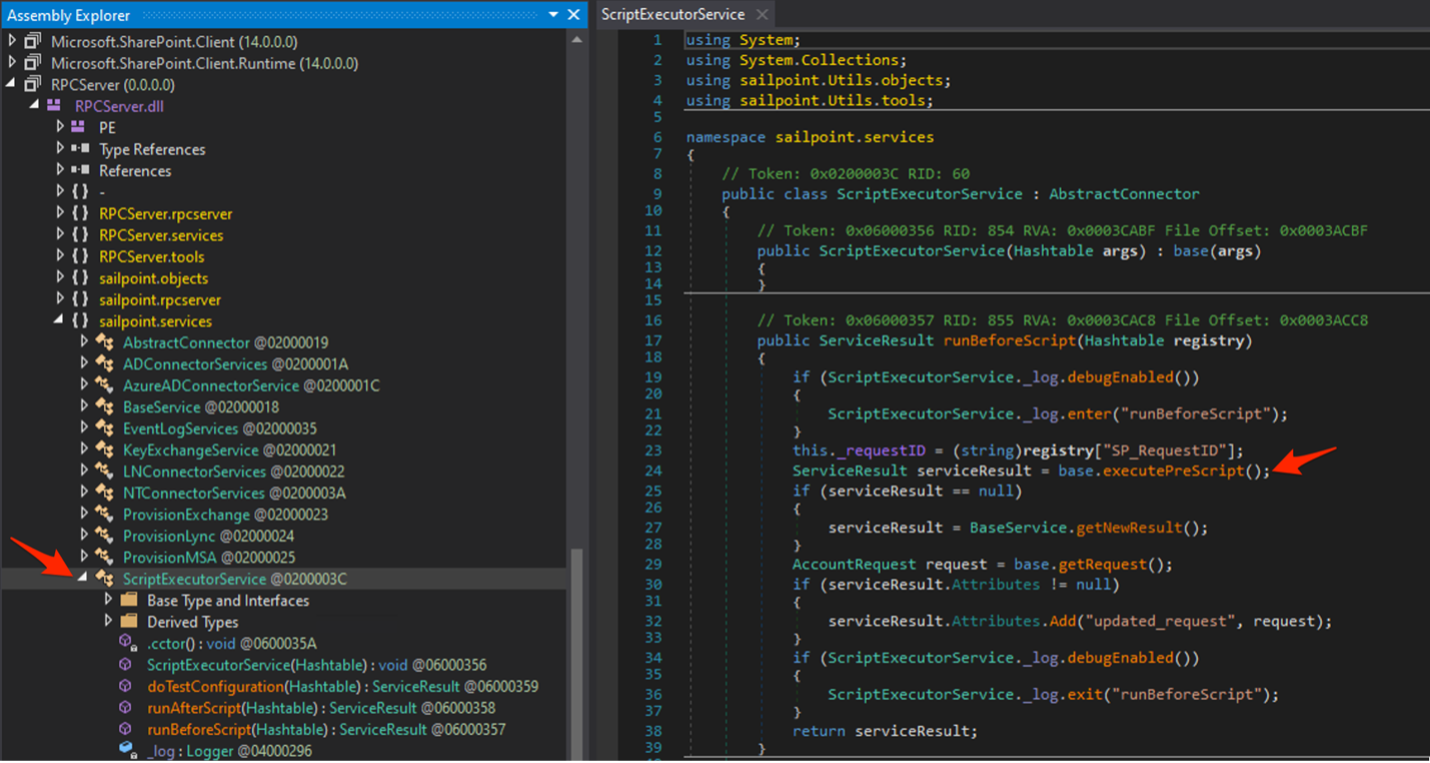The image size is (1430, 763).
Task: Click the KeyExchangeService class icon
Action: coord(105,450)
